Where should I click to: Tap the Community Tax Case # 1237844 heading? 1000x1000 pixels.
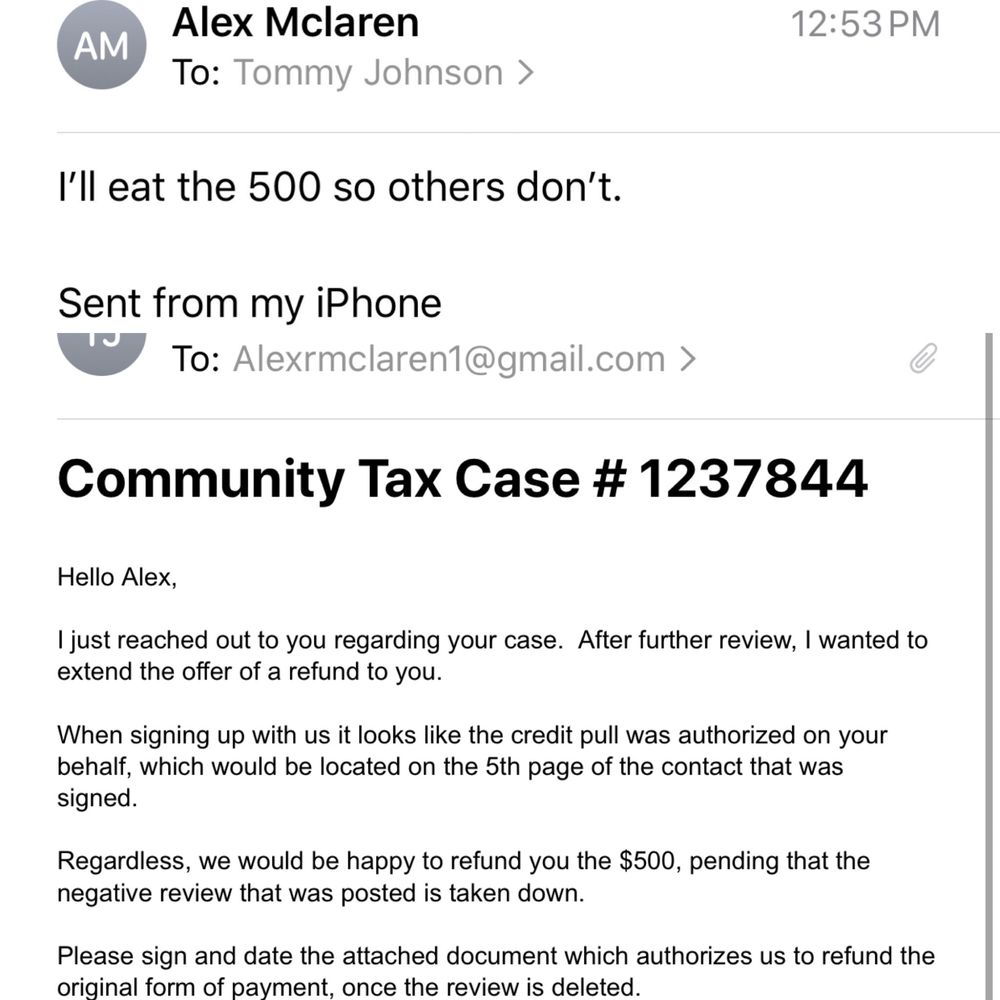click(462, 480)
